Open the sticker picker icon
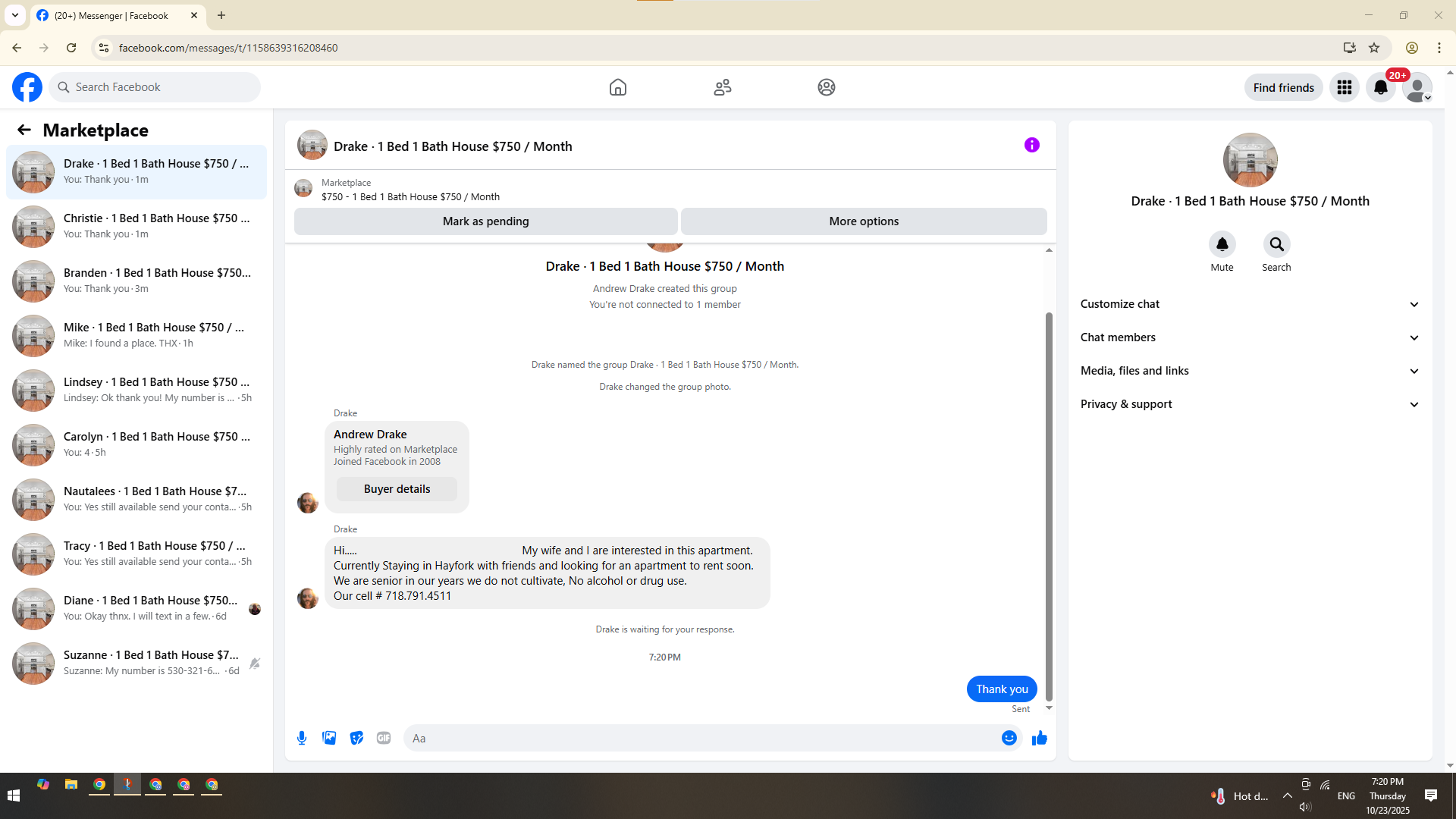1456x819 pixels. point(356,738)
